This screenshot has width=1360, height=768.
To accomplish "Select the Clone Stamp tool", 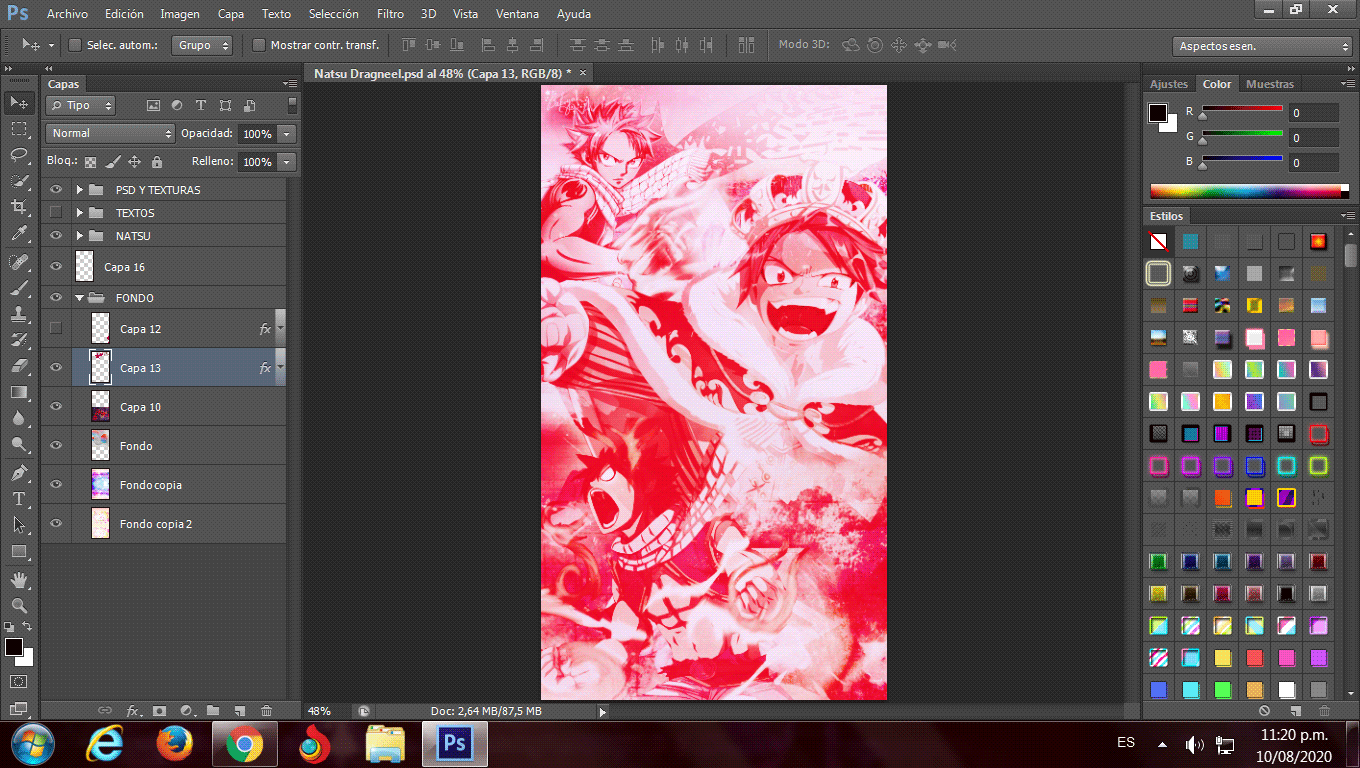I will [x=18, y=314].
